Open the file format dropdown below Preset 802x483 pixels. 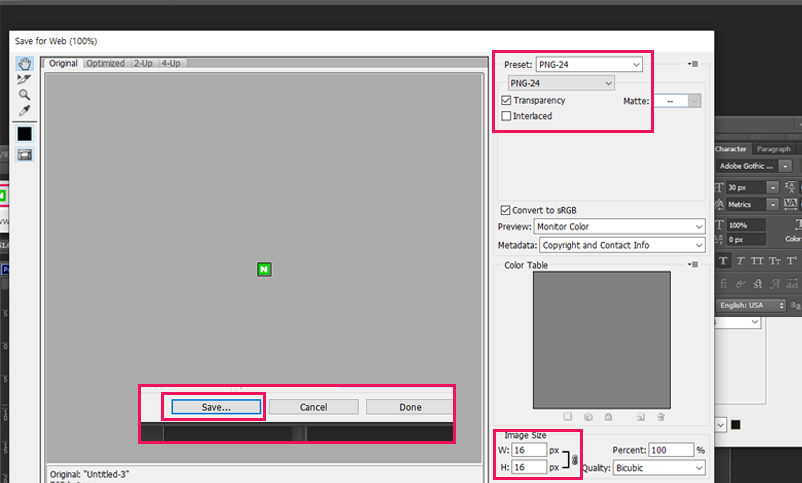(x=561, y=83)
